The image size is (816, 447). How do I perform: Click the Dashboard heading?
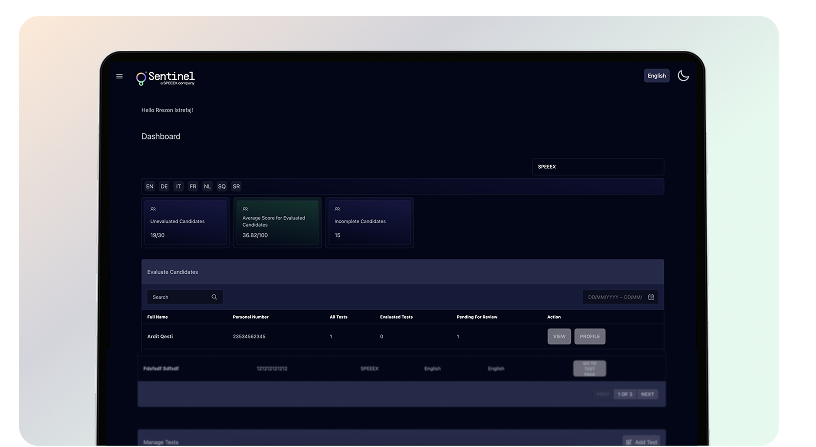[x=161, y=136]
